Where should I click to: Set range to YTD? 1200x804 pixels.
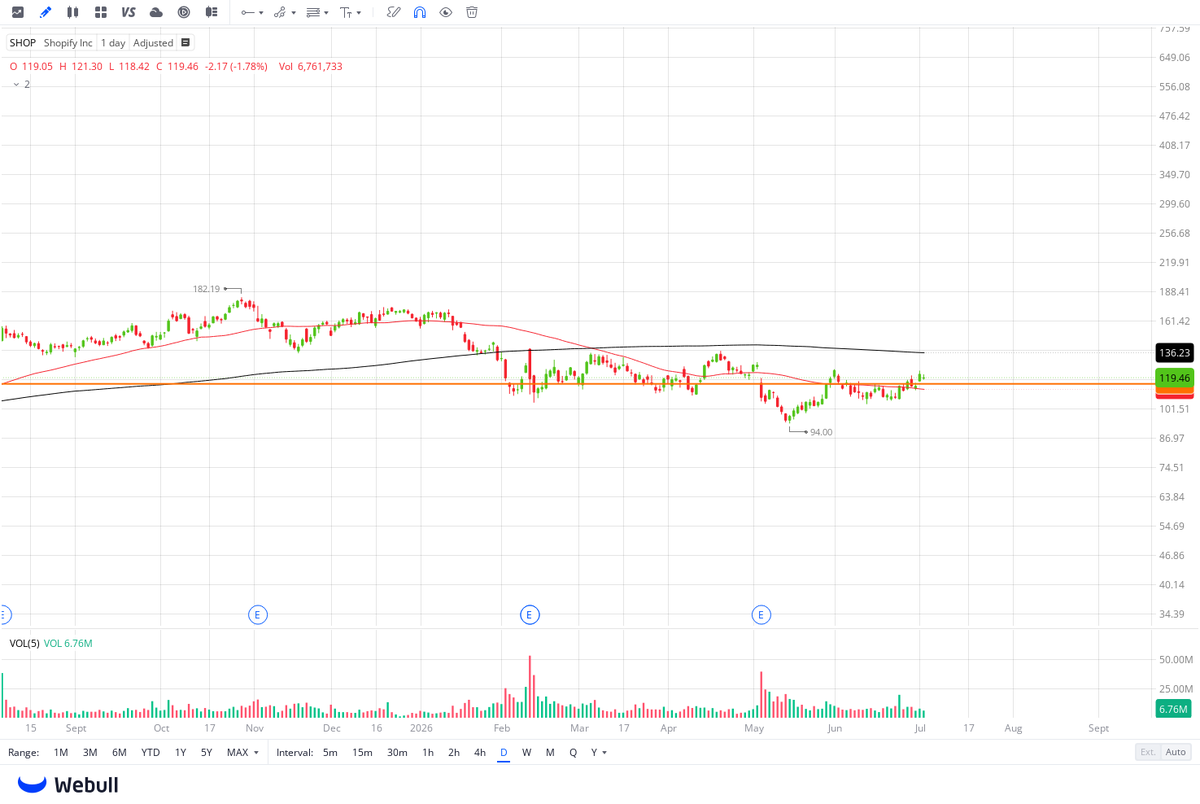[150, 752]
